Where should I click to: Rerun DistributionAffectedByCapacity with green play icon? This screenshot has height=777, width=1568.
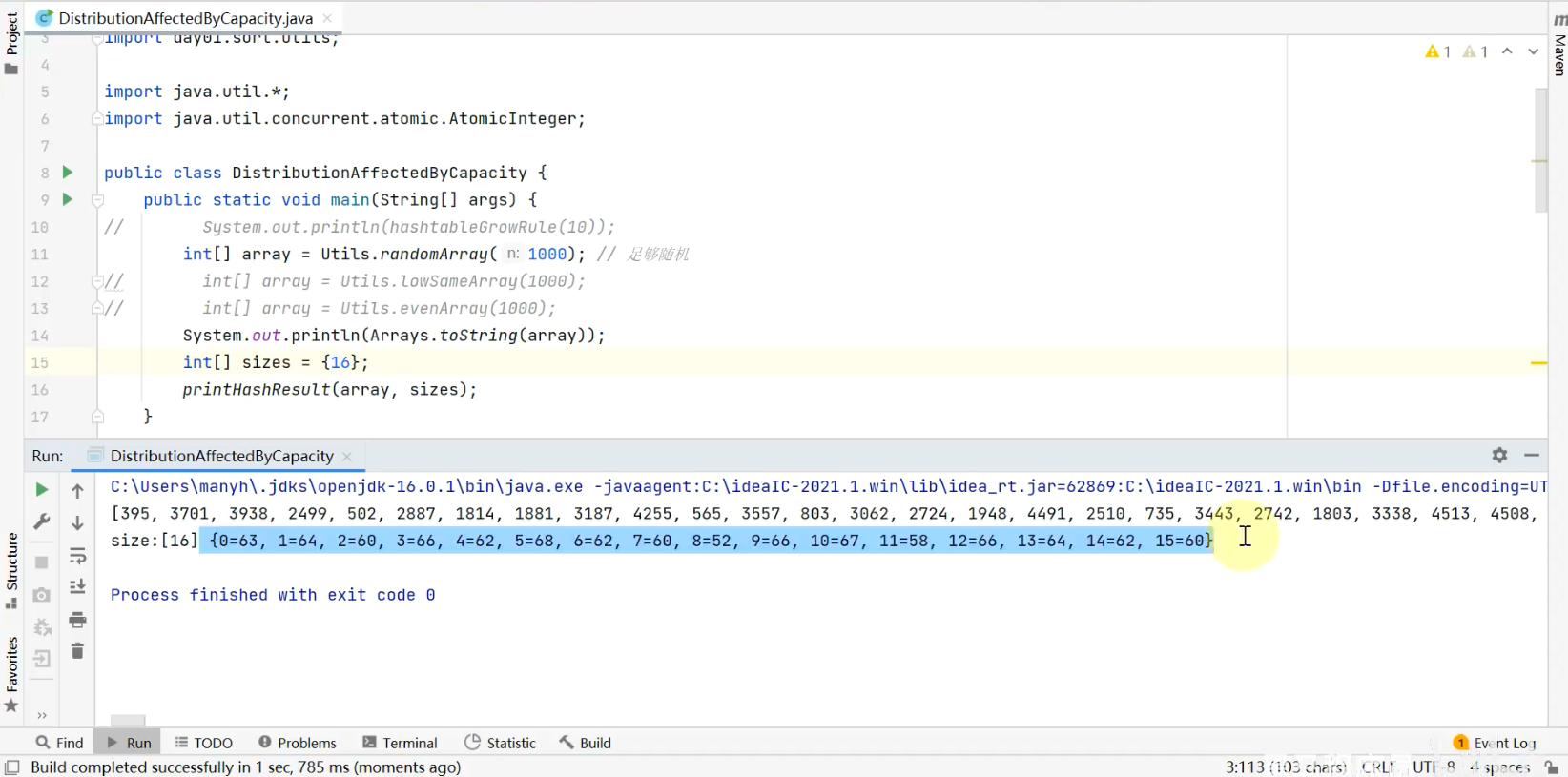point(41,489)
